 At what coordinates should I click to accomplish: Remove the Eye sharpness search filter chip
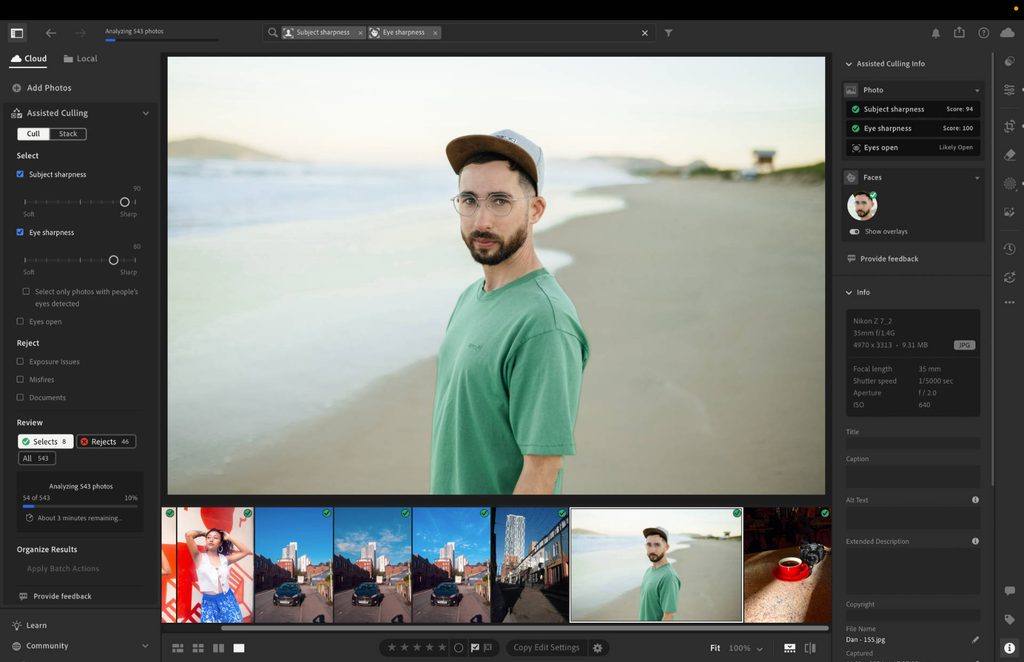(435, 33)
